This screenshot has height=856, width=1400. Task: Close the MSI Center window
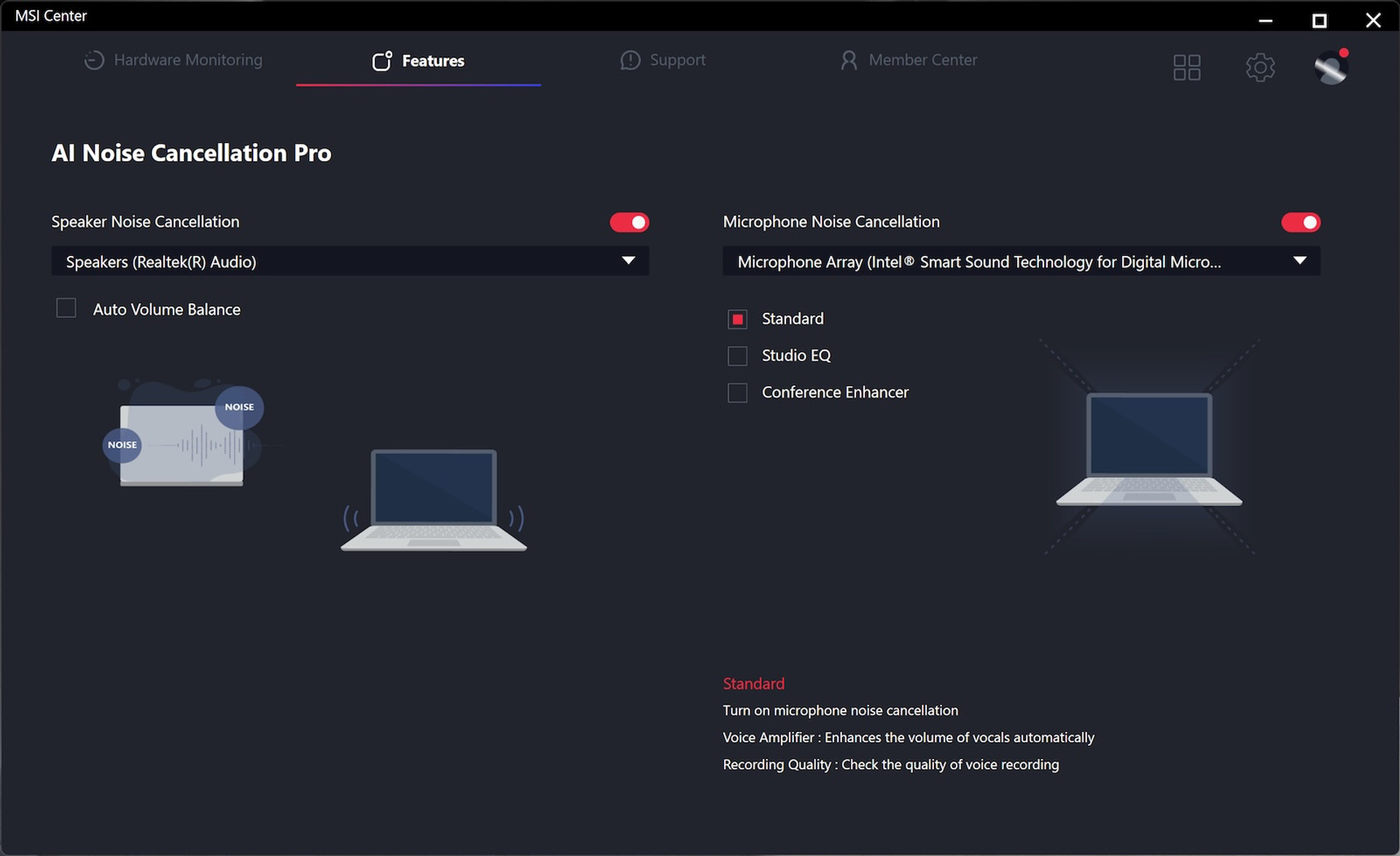click(x=1373, y=20)
